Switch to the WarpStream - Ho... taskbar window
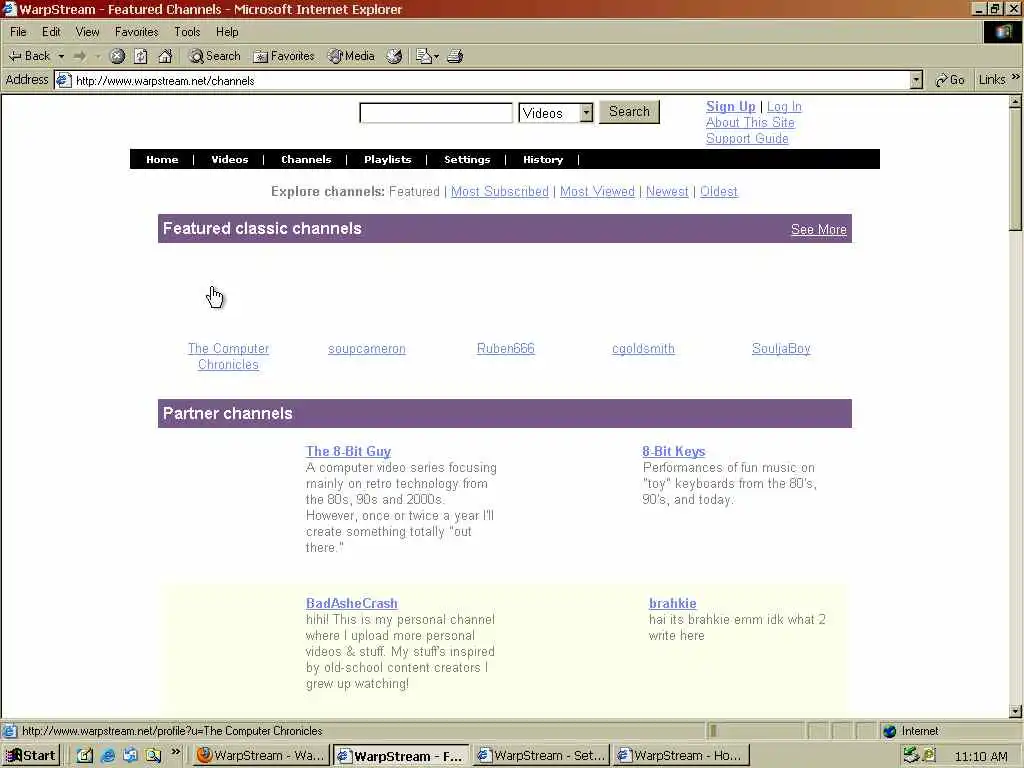Image resolution: width=1024 pixels, height=768 pixels. tap(681, 756)
